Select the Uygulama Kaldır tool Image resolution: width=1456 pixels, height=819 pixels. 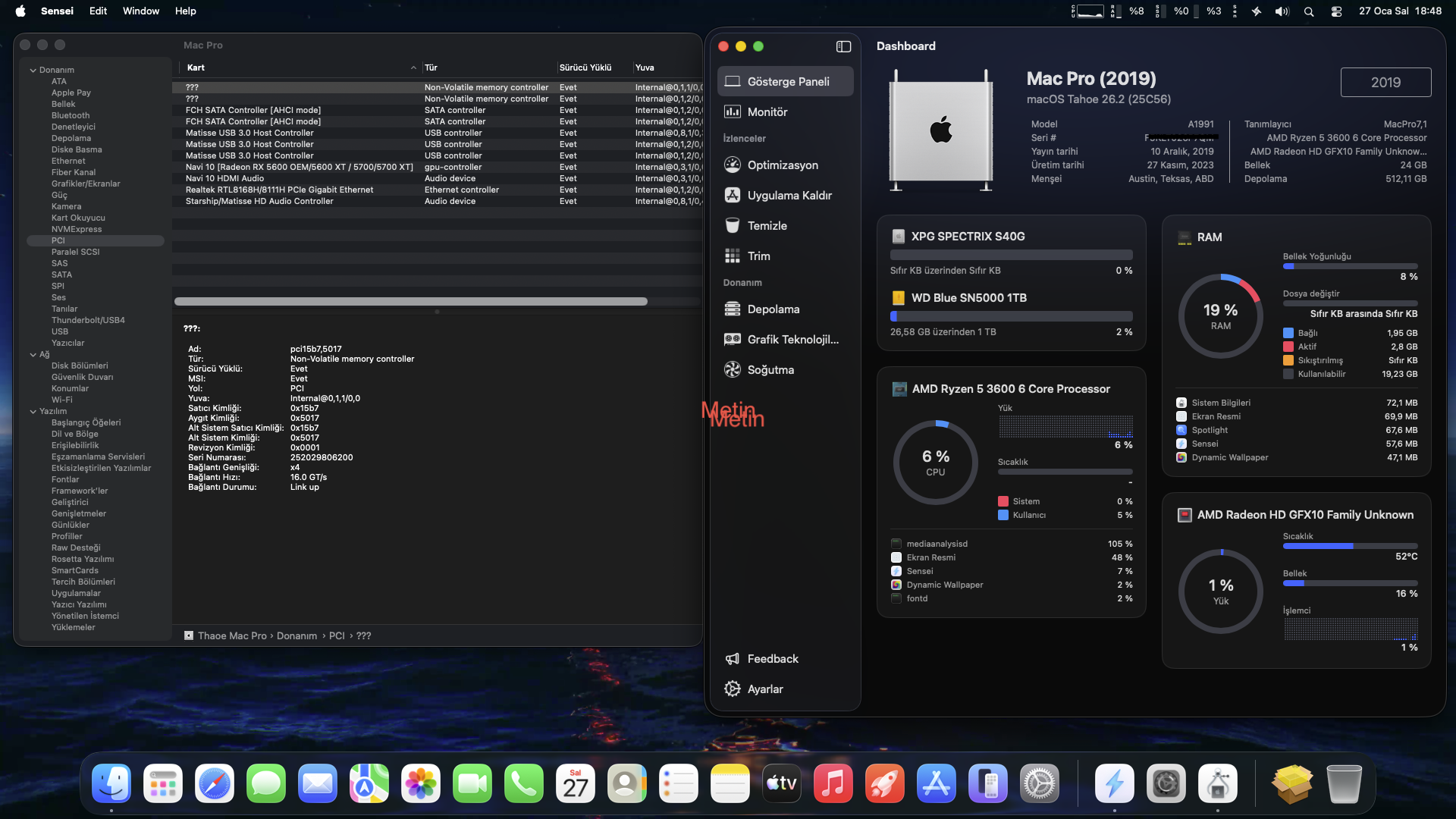(x=789, y=195)
